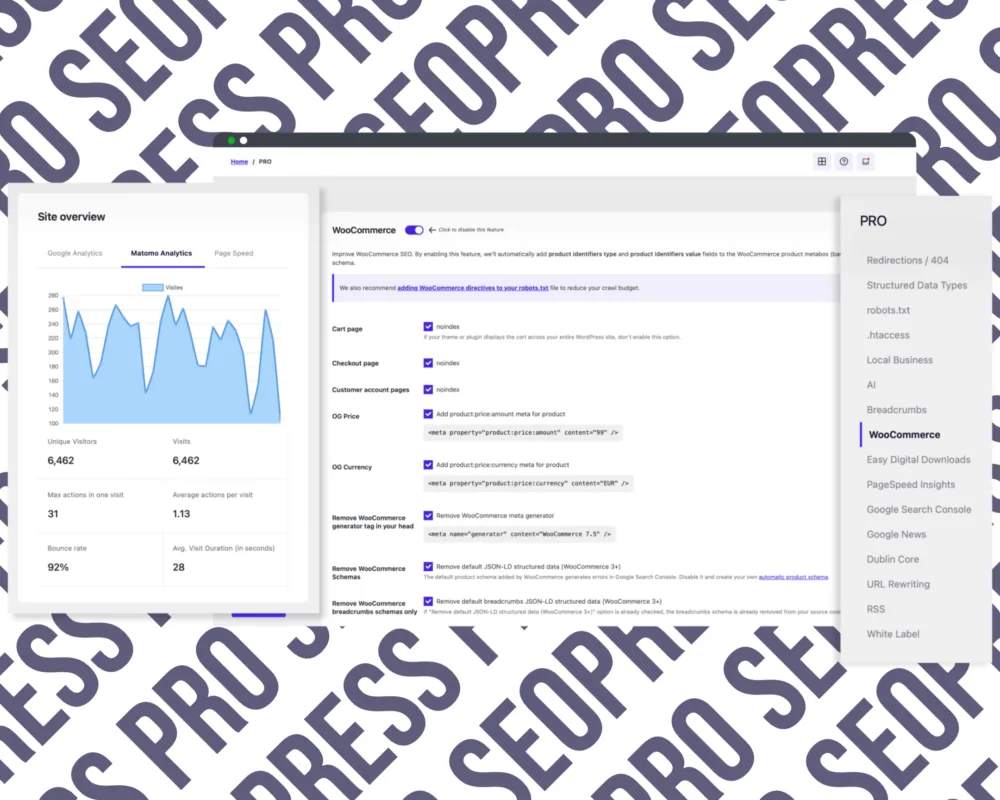The height and width of the screenshot is (800, 1000).
Task: Select AI in the PRO menu
Action: [871, 385]
